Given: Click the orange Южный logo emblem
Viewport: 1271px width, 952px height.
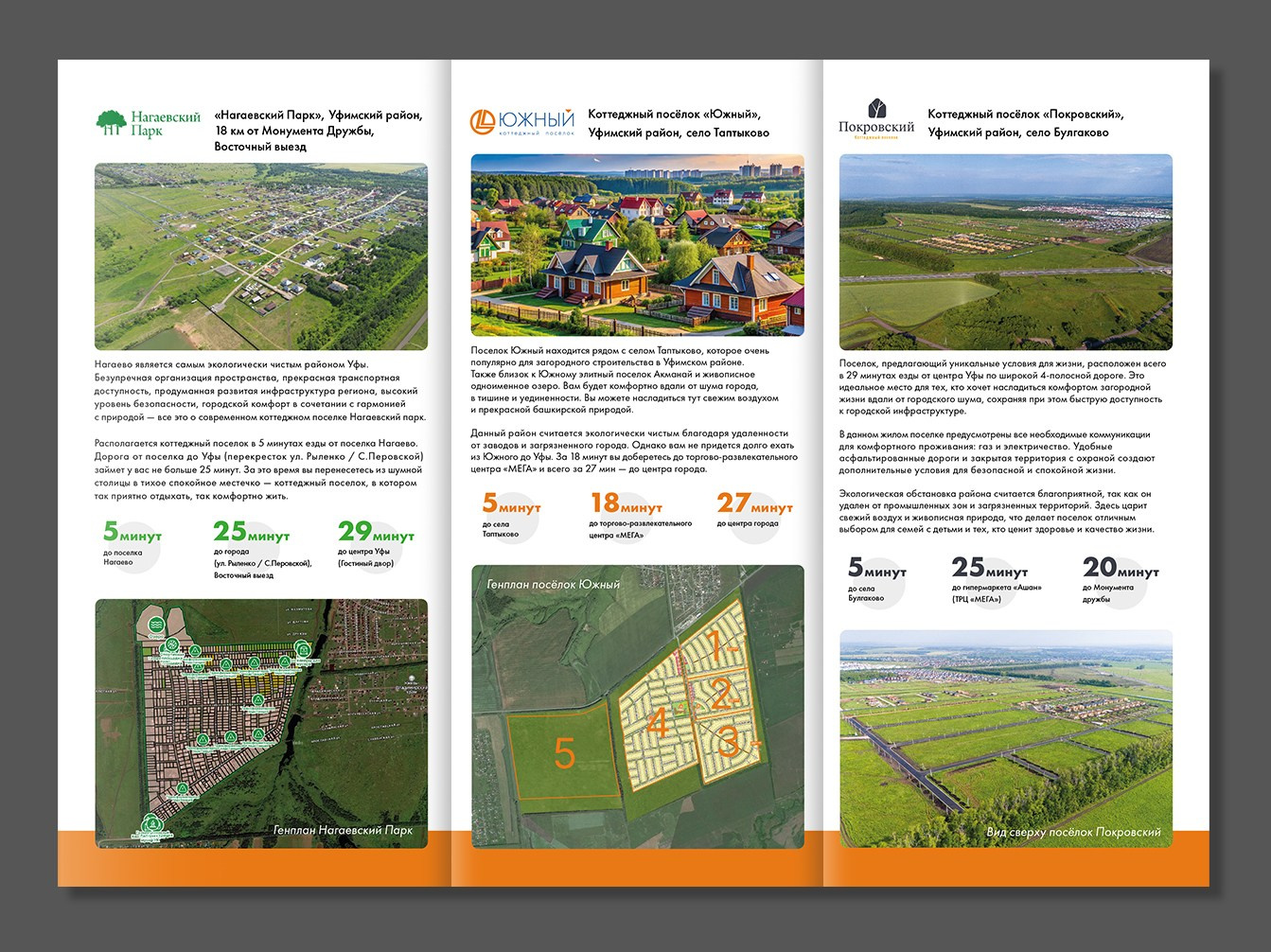Looking at the screenshot, I should point(484,121).
